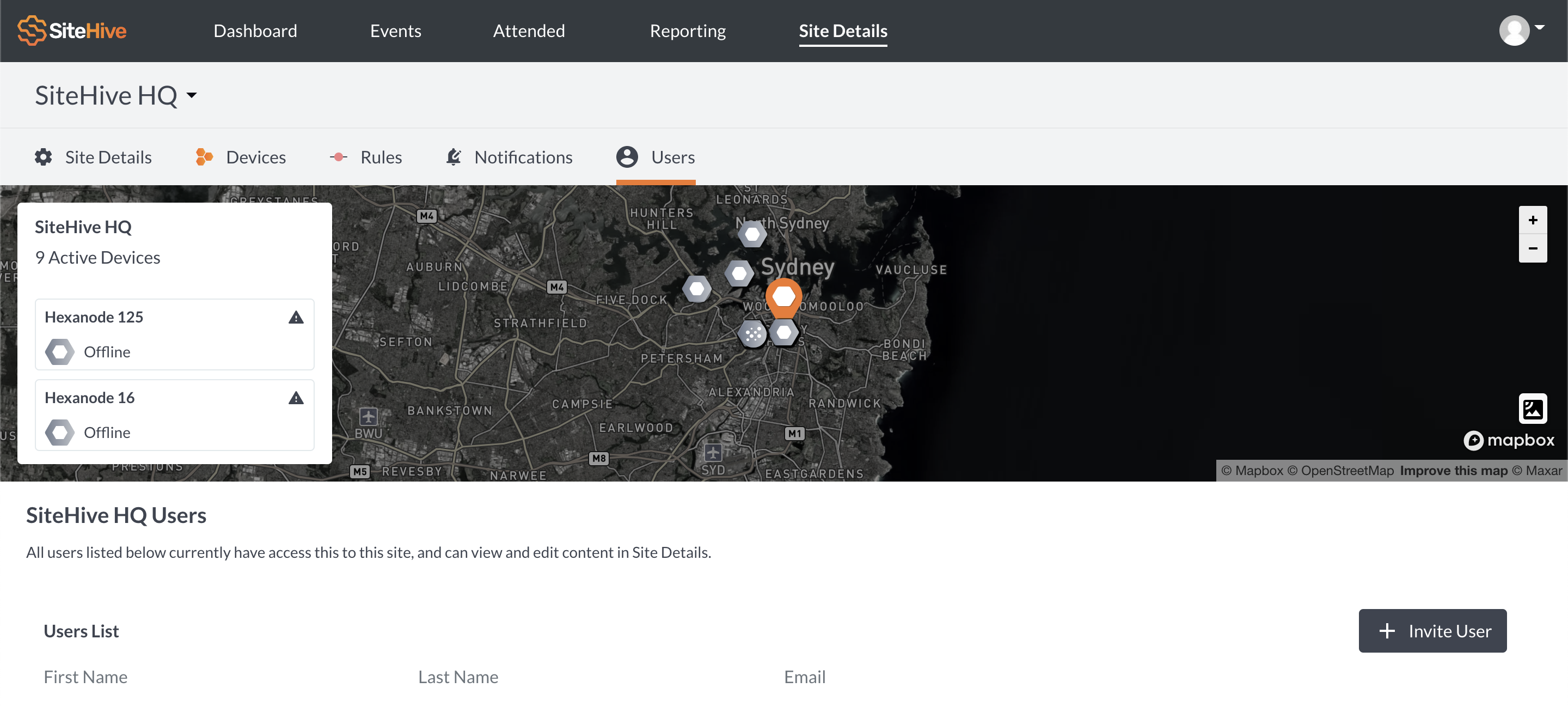Image resolution: width=1568 pixels, height=706 pixels.
Task: Select the dotted cluster hexagon marker
Action: (753, 334)
